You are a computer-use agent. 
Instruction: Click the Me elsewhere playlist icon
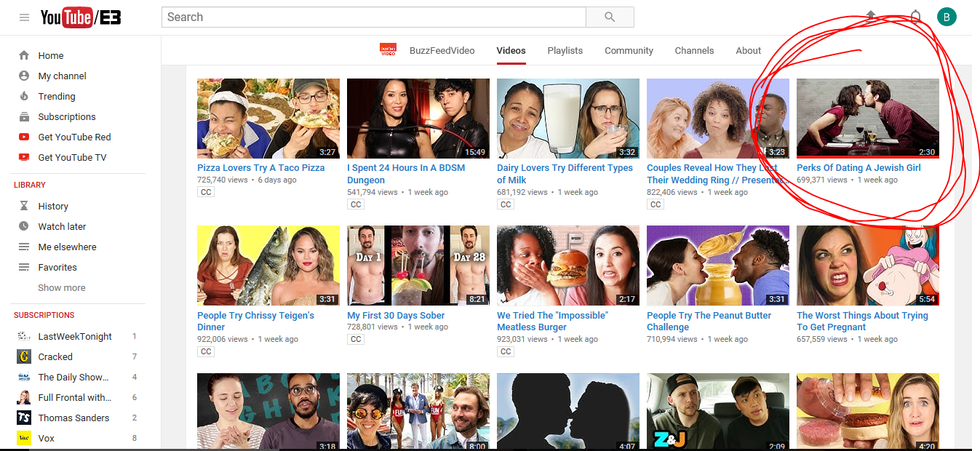tap(24, 247)
